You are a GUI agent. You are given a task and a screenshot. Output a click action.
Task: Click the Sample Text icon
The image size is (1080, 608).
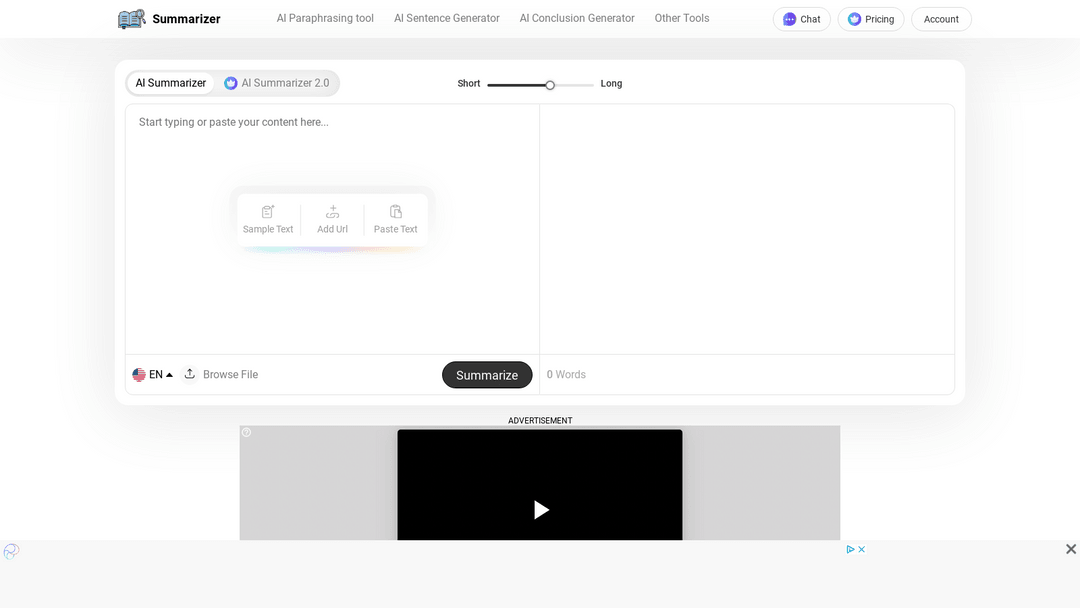[268, 212]
